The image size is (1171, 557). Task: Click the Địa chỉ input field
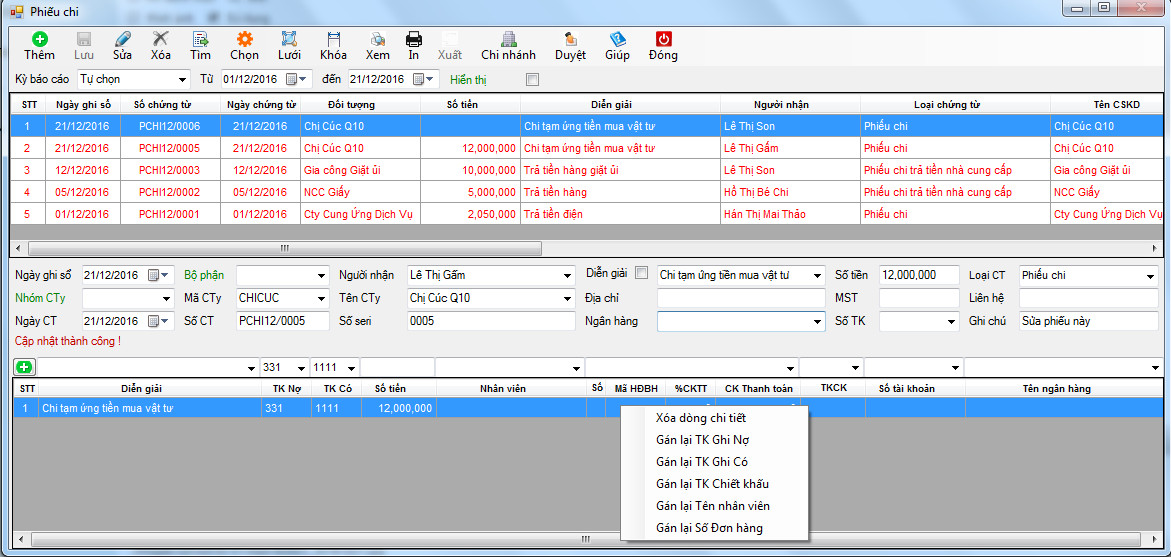click(741, 299)
